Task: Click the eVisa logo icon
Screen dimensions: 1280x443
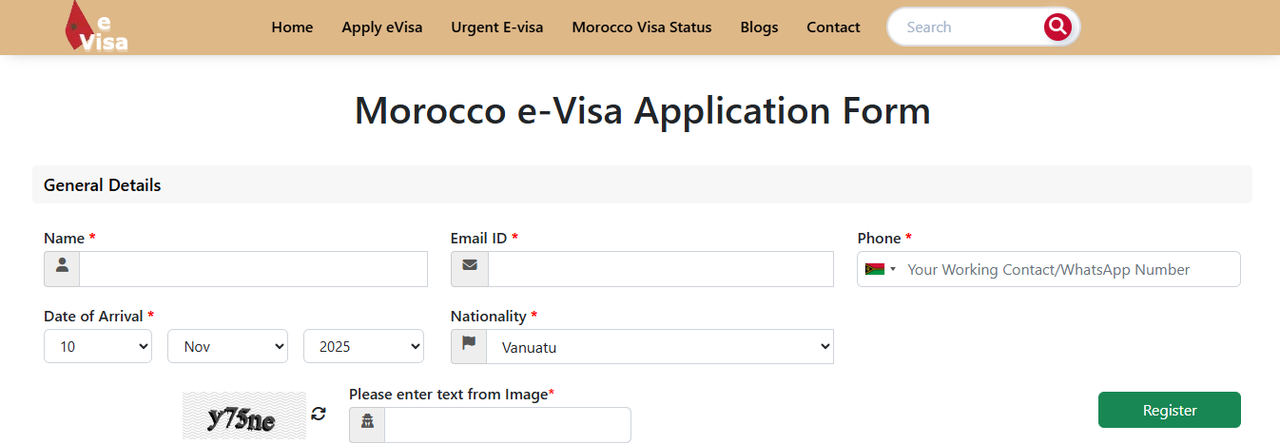Action: [95, 27]
